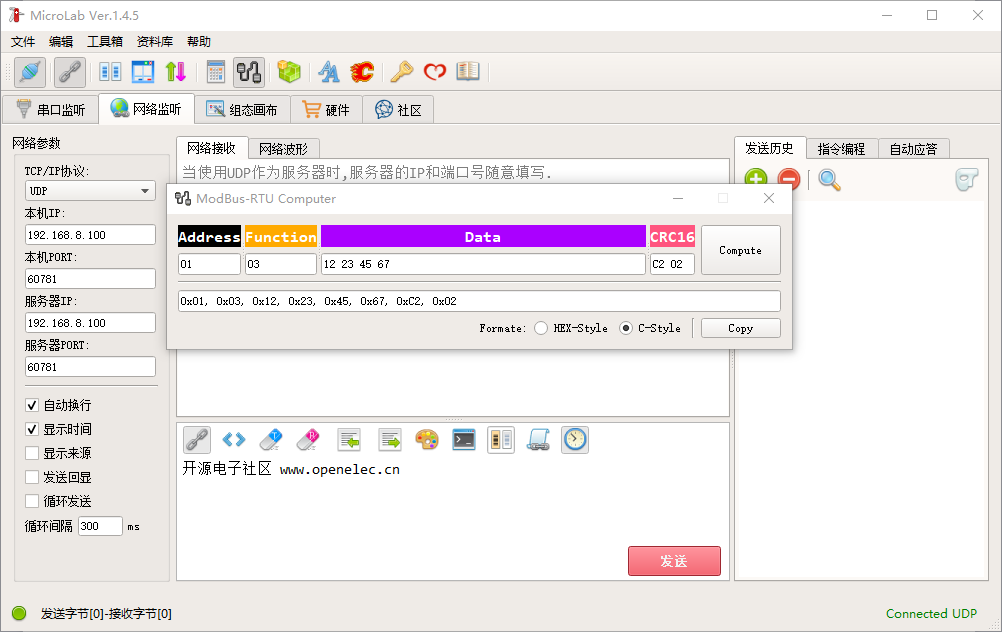Screen dimensions: 1002x632
Task: Click the document with right green arrow icon
Action: pos(390,440)
